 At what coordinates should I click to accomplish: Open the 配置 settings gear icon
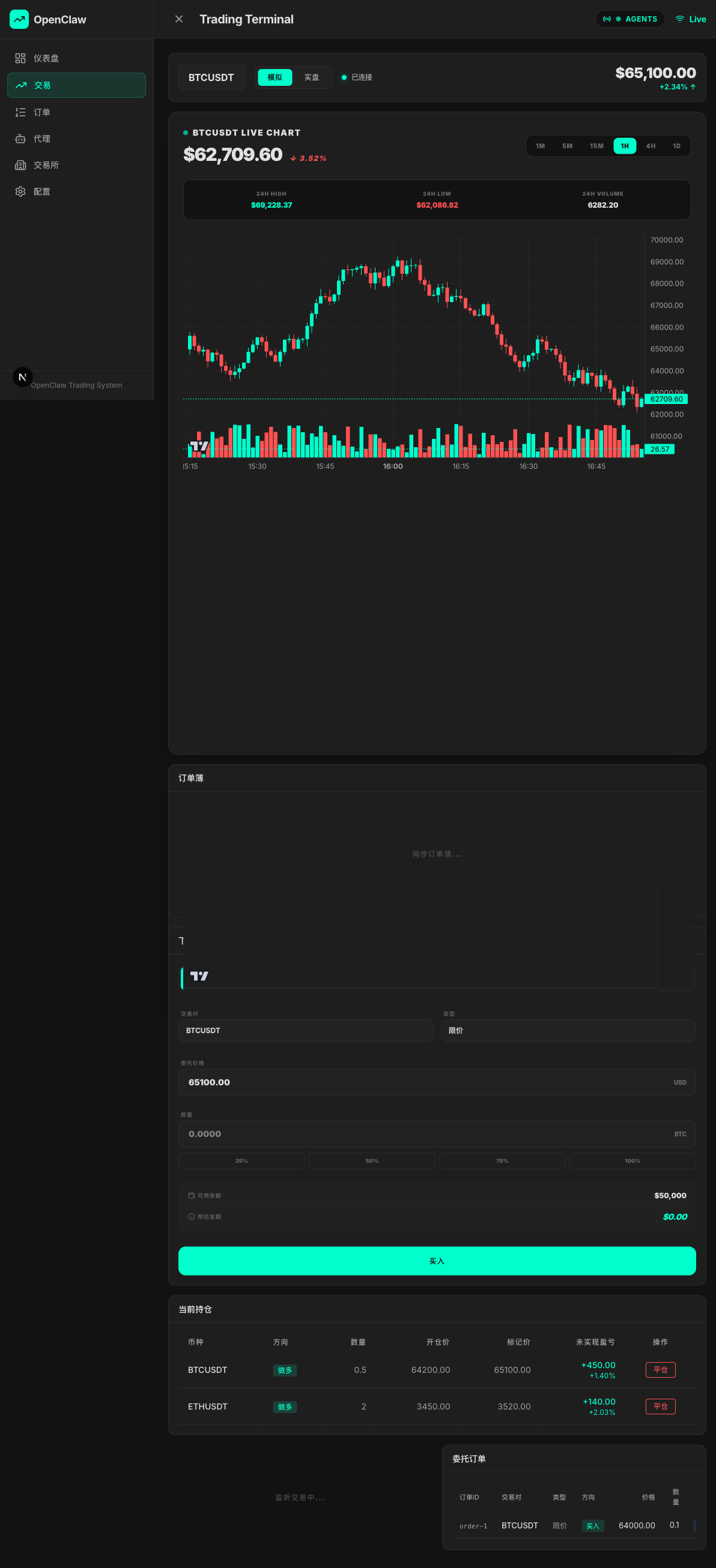[x=20, y=191]
